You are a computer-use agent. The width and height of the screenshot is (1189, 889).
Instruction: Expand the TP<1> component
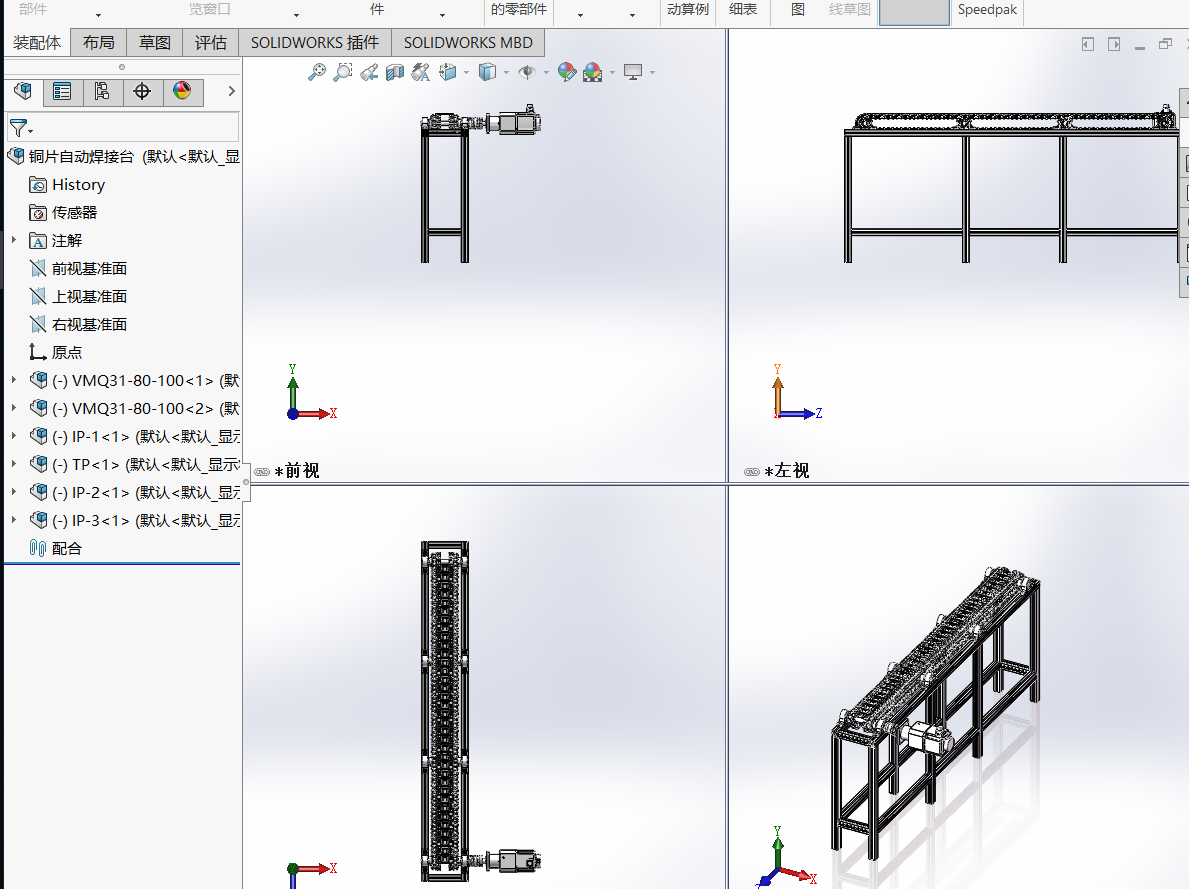coord(14,464)
